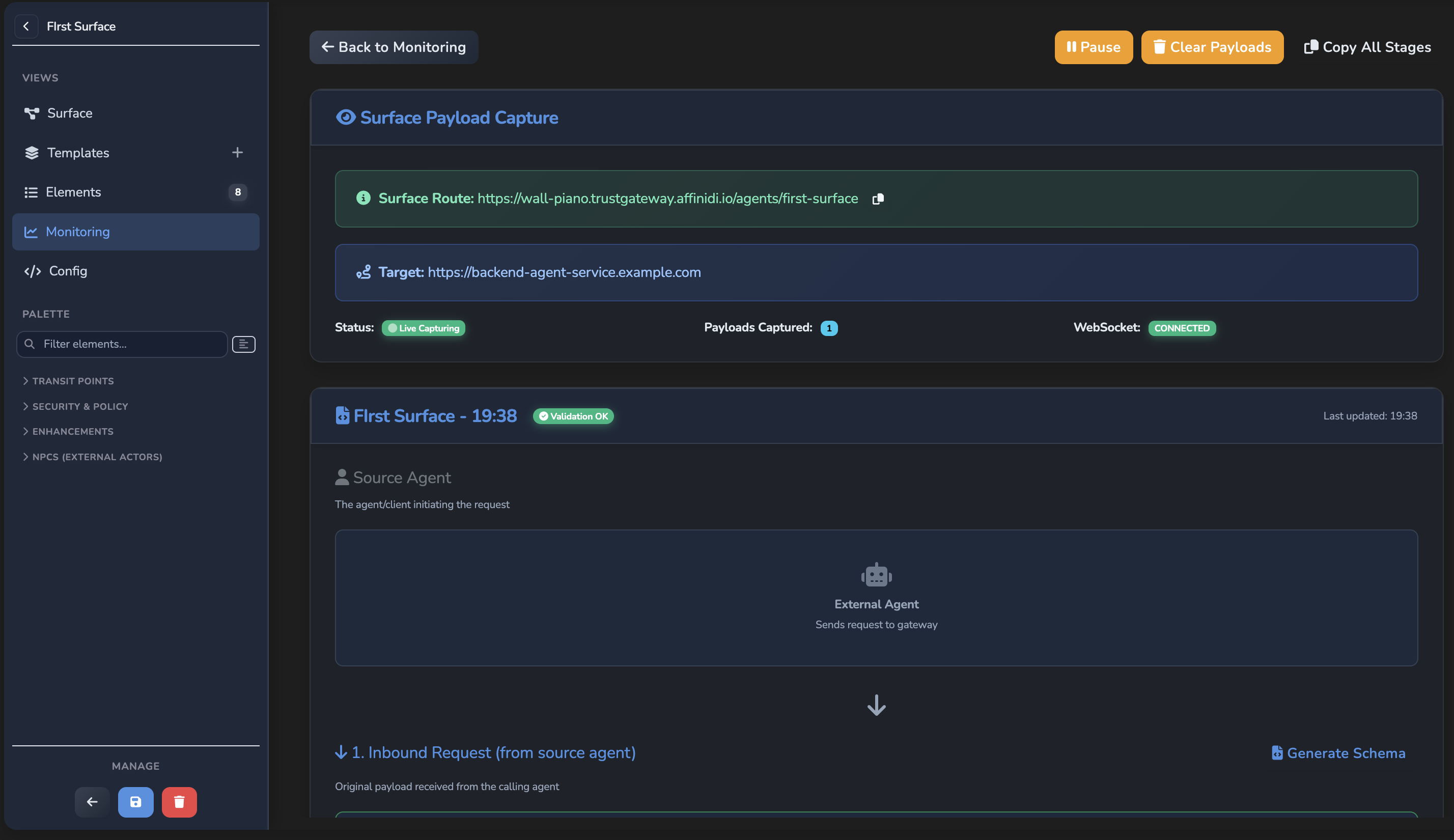Click the FIrst Surface - 19:38 heading

(435, 416)
